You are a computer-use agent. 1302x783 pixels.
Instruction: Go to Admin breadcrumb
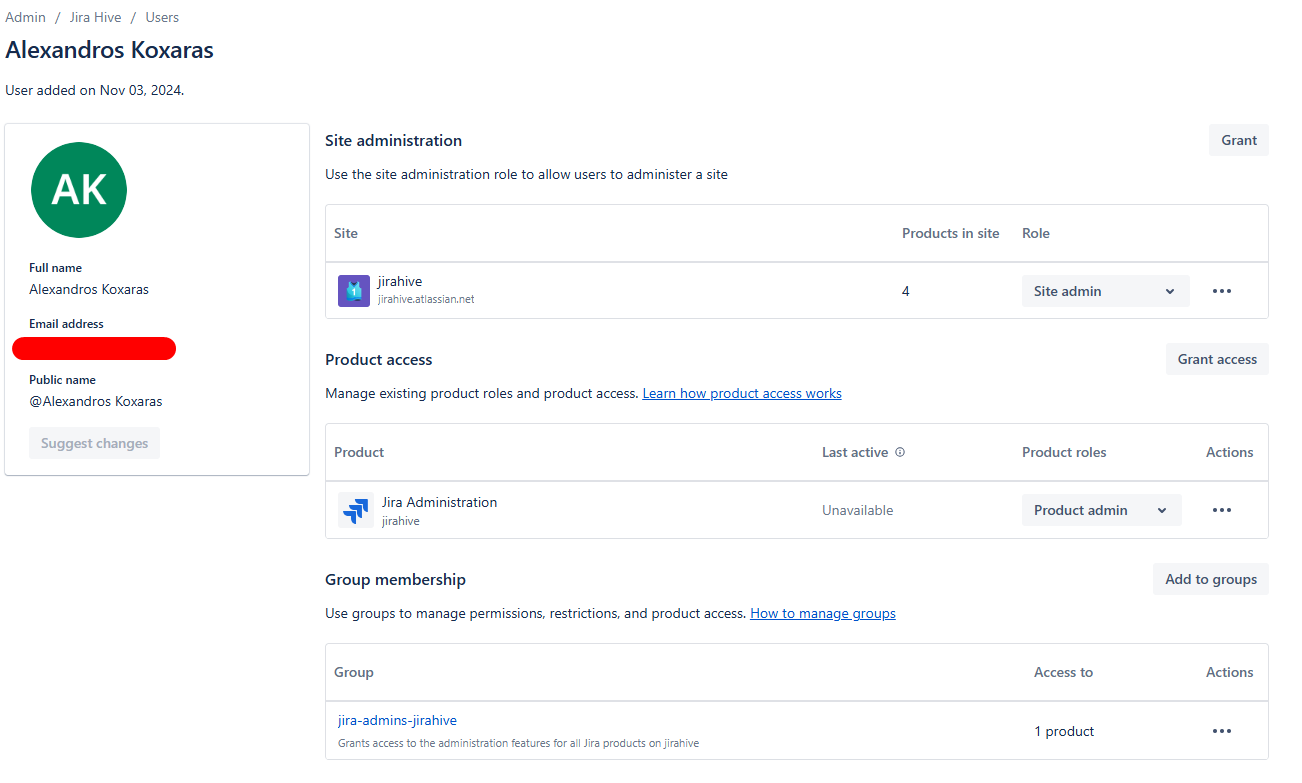pos(26,17)
